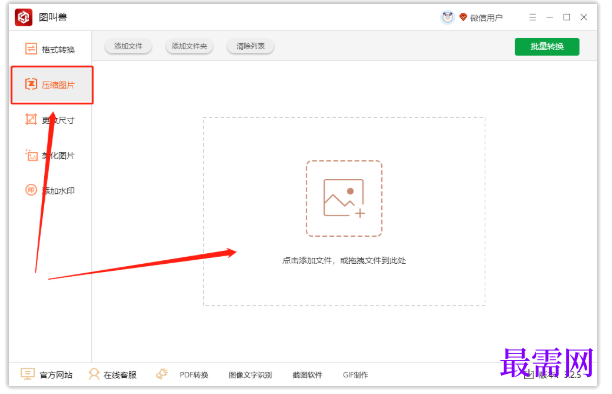Image resolution: width=612 pixels, height=394 pixels.
Task: Open the PDF转换 link
Action: 194,375
